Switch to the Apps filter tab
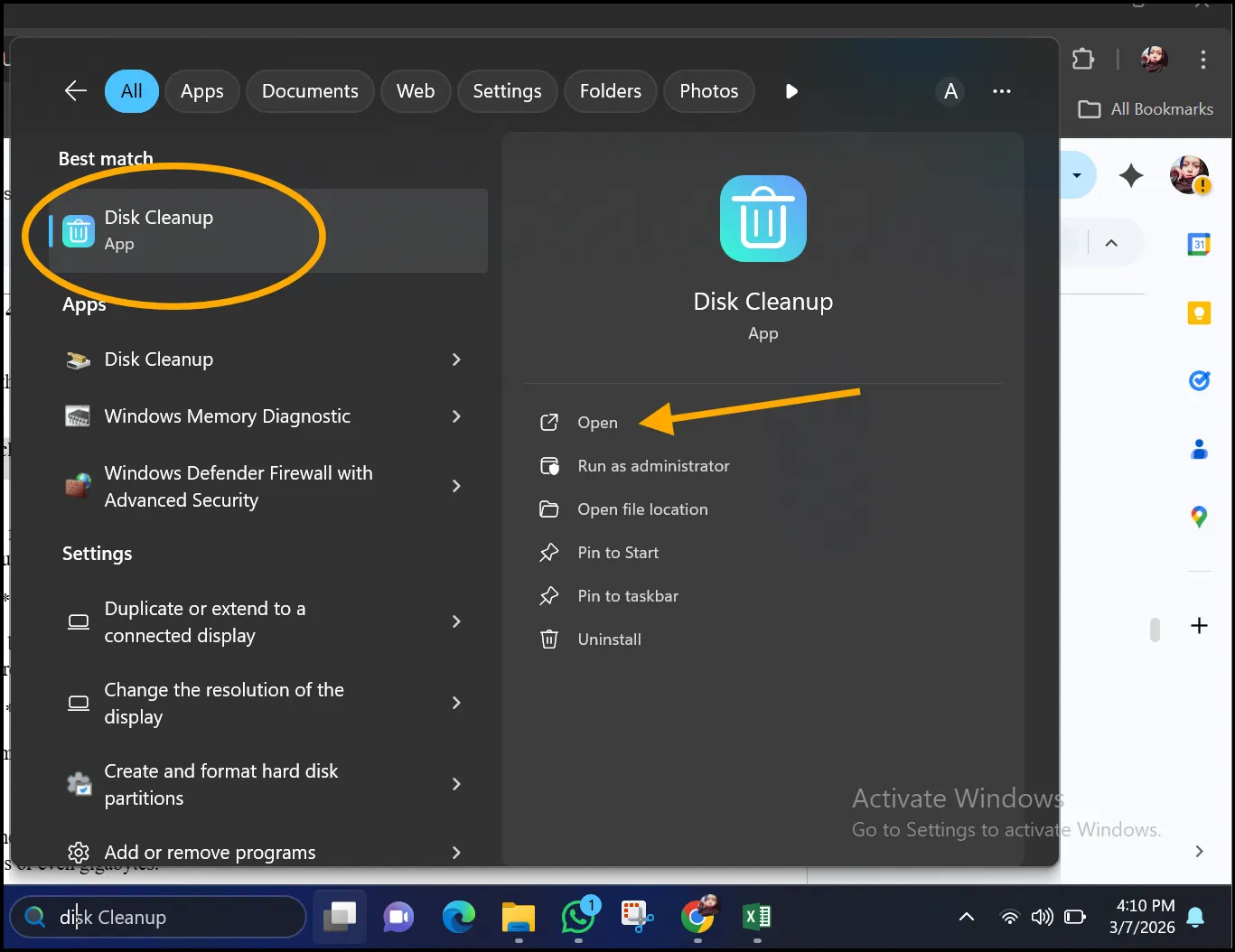The height and width of the screenshot is (952, 1235). tap(201, 90)
